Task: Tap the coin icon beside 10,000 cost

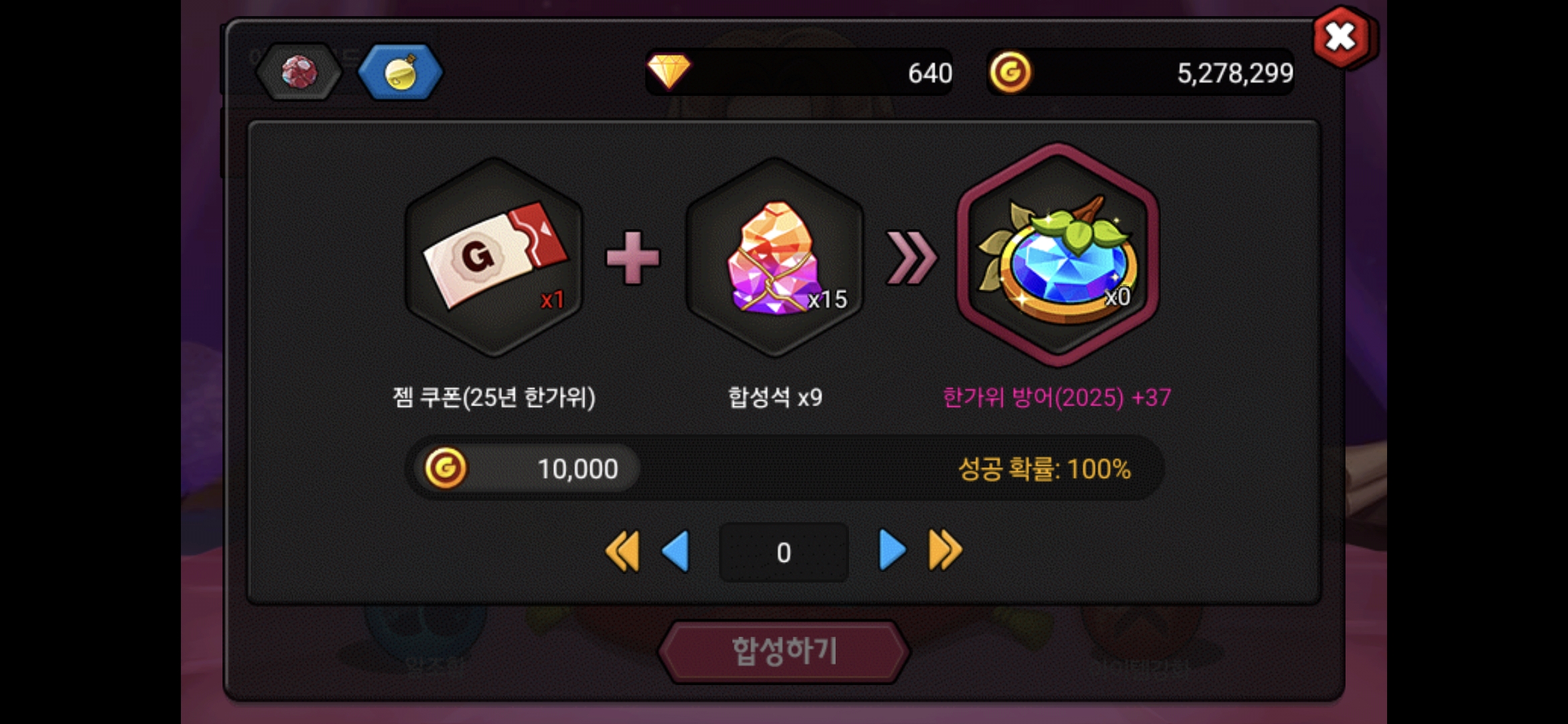Action: click(446, 468)
